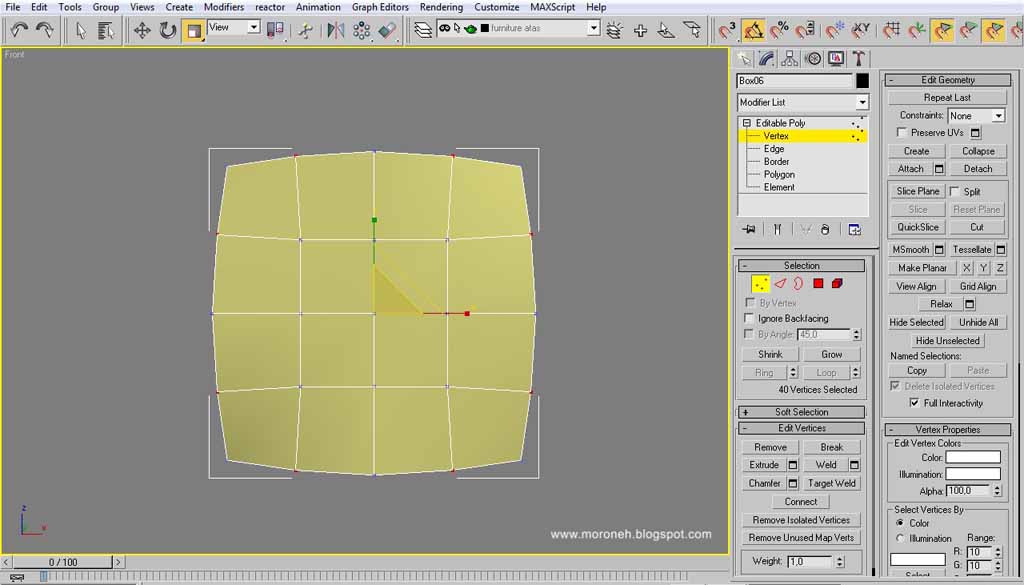Open the Utilities hammer panel icon
Screen dimensions: 1024x585
tap(859, 59)
